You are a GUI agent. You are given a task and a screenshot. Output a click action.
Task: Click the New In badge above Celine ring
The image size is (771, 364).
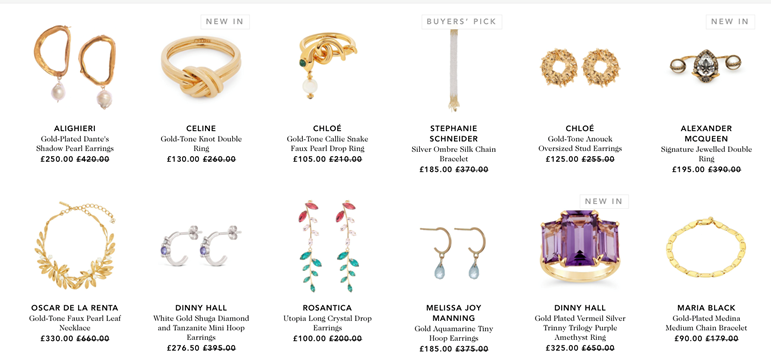pyautogui.click(x=225, y=22)
